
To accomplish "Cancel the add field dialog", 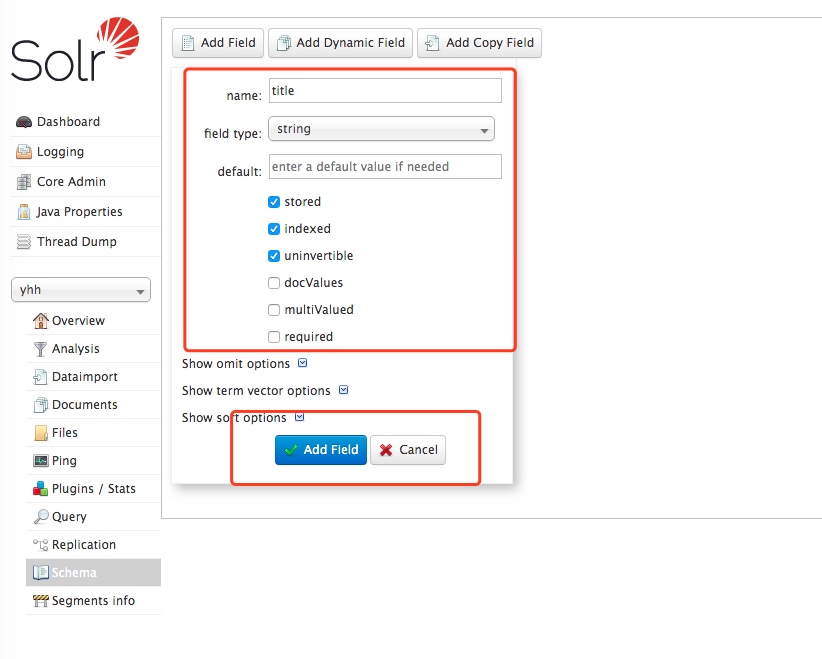I will [408, 450].
